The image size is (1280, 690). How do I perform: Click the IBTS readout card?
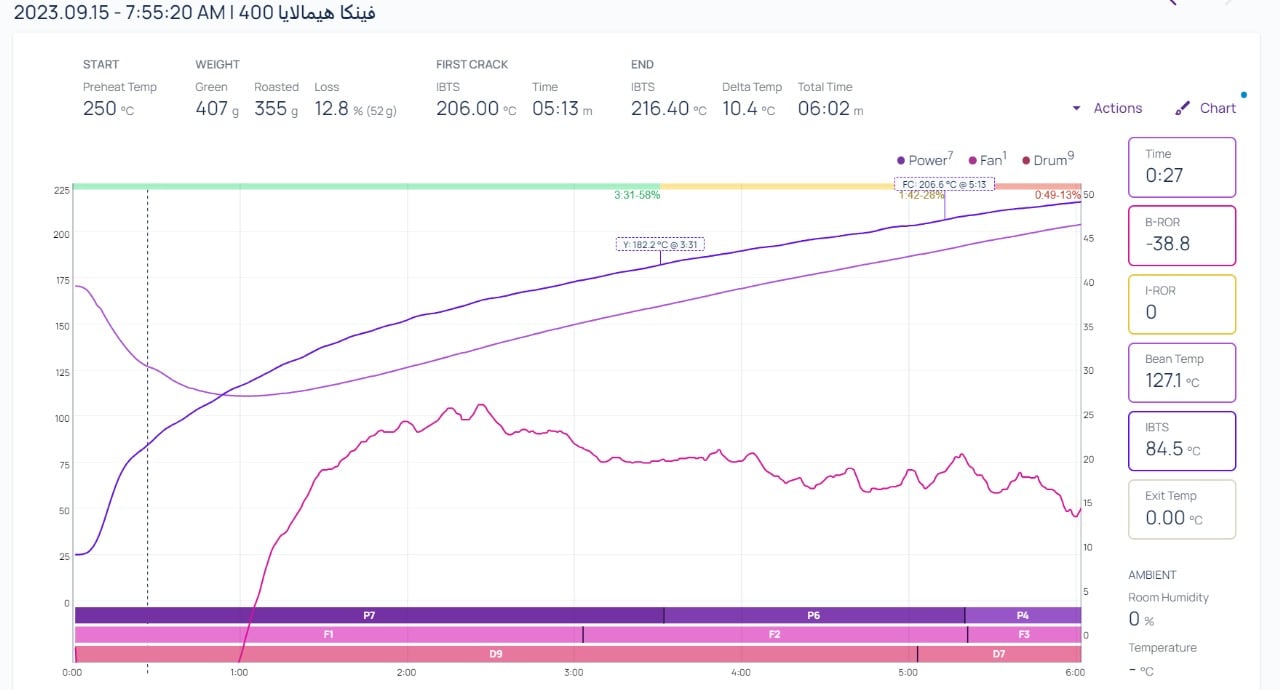pos(1182,440)
